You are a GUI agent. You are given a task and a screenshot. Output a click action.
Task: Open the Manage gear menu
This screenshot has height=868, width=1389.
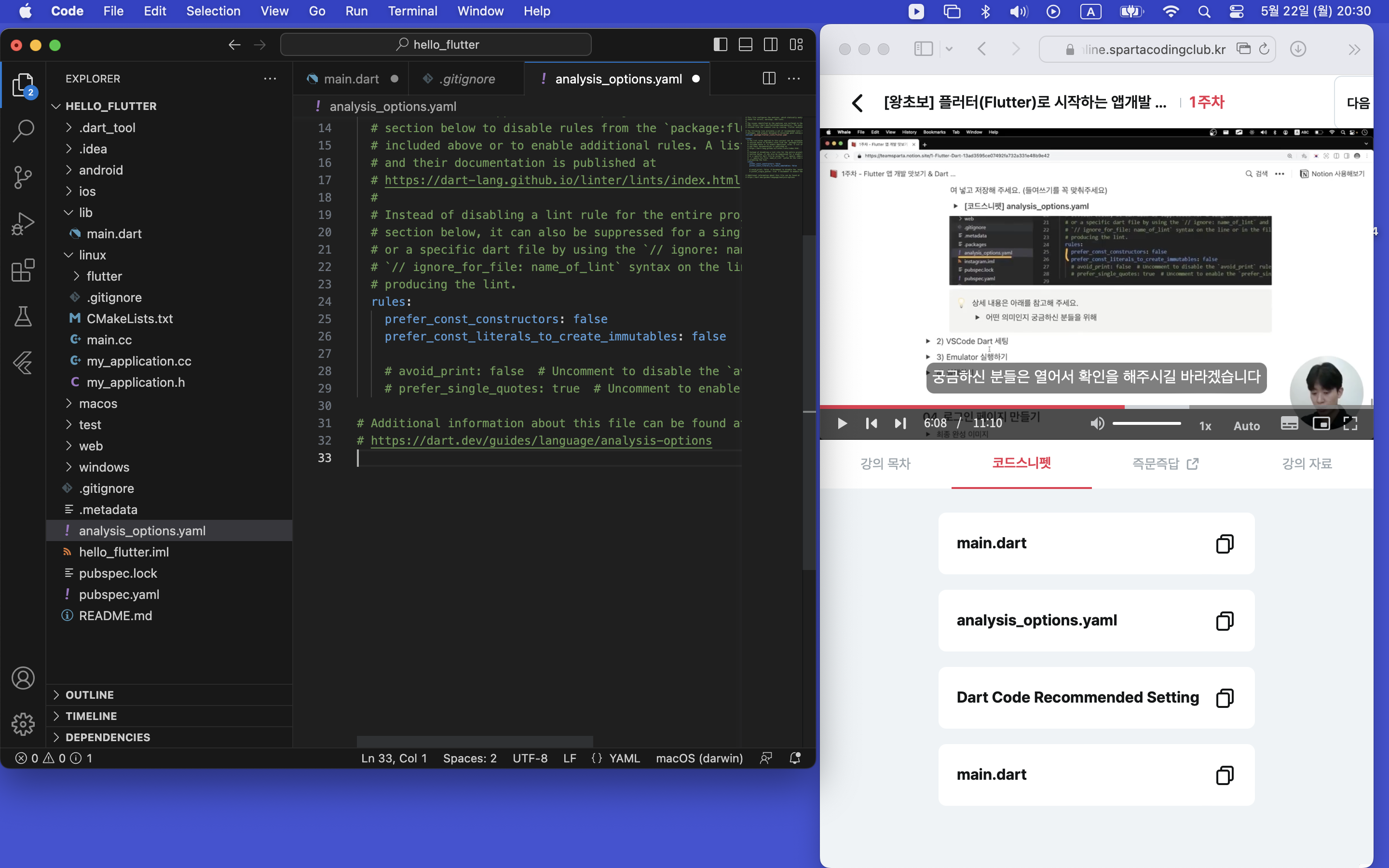coord(23,724)
